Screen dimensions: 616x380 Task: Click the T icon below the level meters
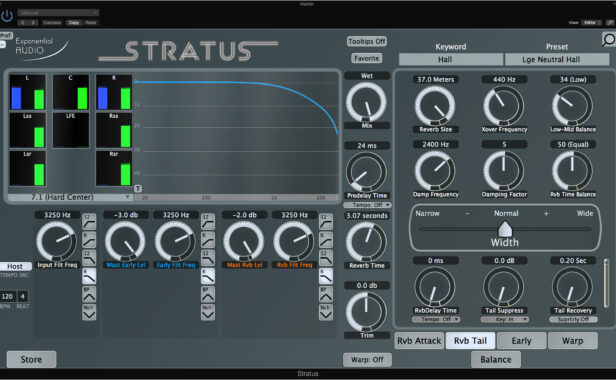[138, 189]
